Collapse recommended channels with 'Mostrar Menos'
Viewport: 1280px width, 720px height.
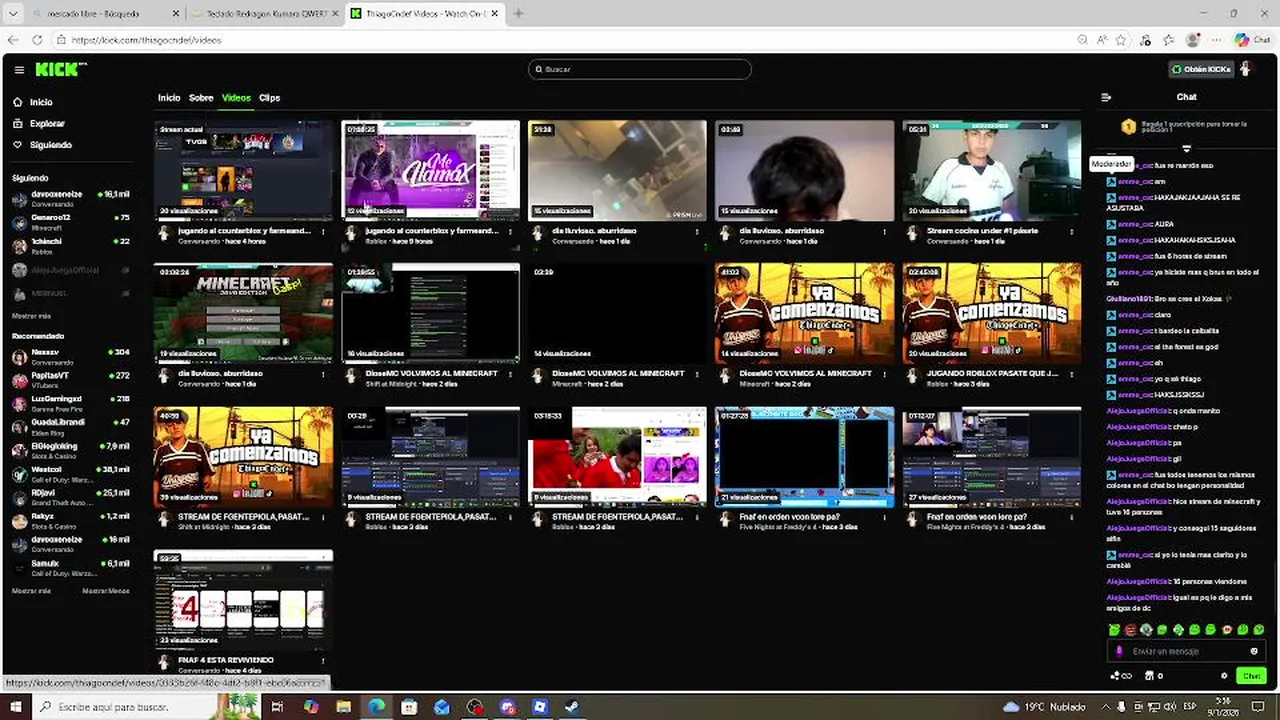105,591
